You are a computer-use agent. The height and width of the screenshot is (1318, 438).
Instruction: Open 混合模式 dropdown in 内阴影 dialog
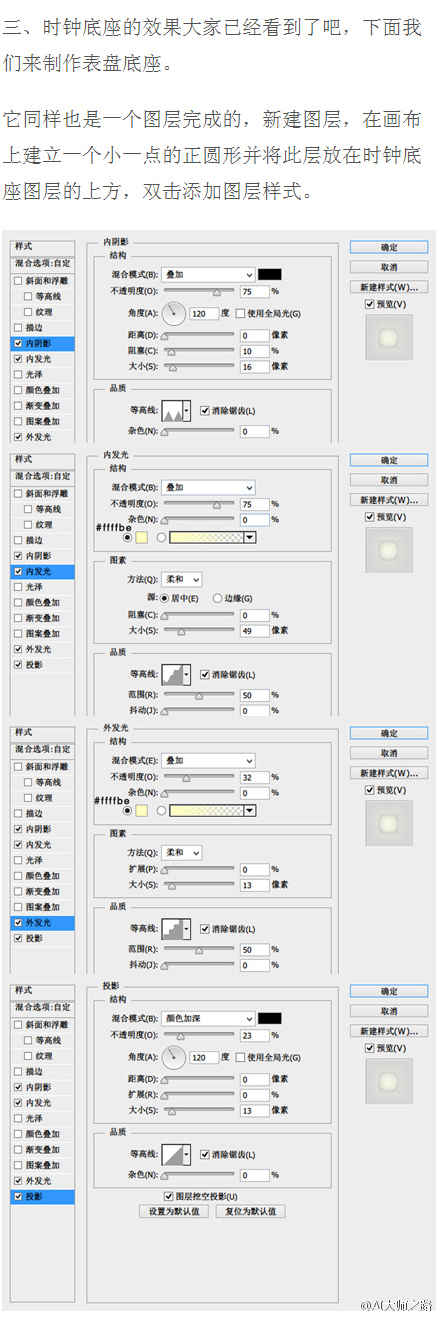(x=208, y=274)
